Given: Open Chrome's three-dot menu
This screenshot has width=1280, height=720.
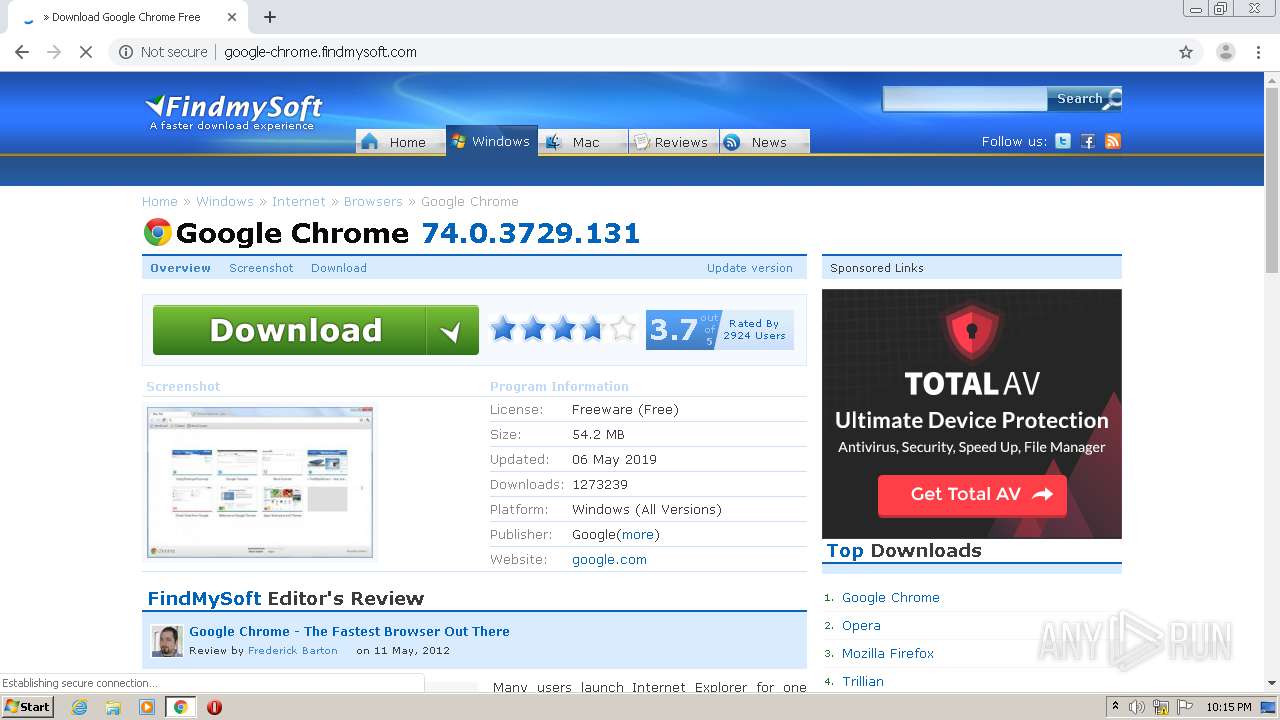Looking at the screenshot, I should pyautogui.click(x=1258, y=52).
